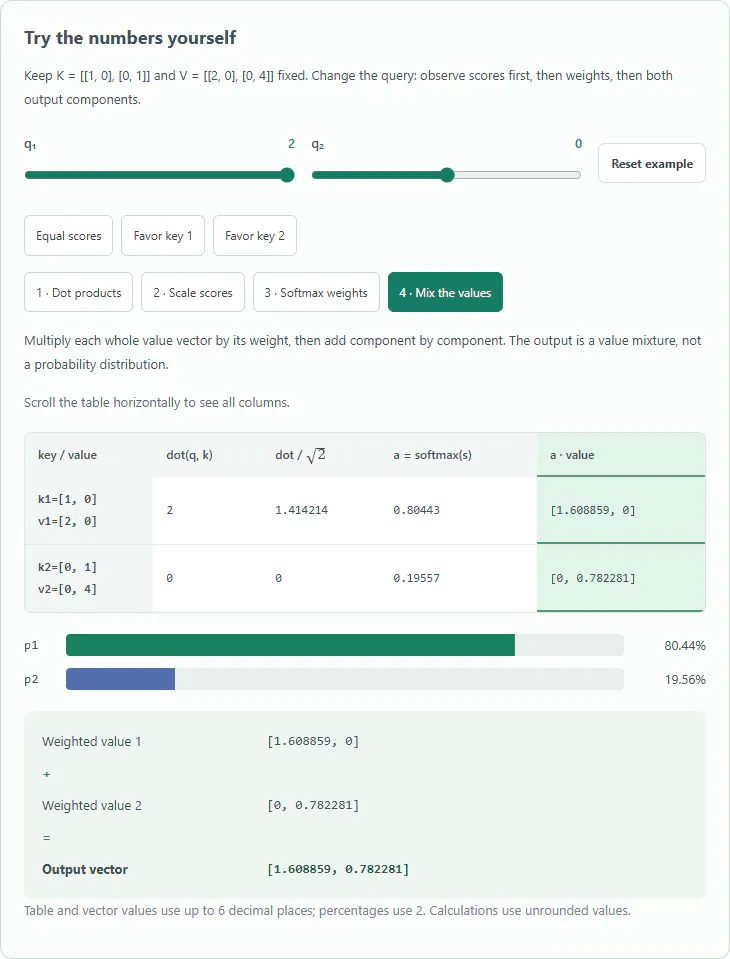Viewport: 730px width, 959px height.
Task: Click the 'Weighted value 2' label
Action: [x=92, y=805]
